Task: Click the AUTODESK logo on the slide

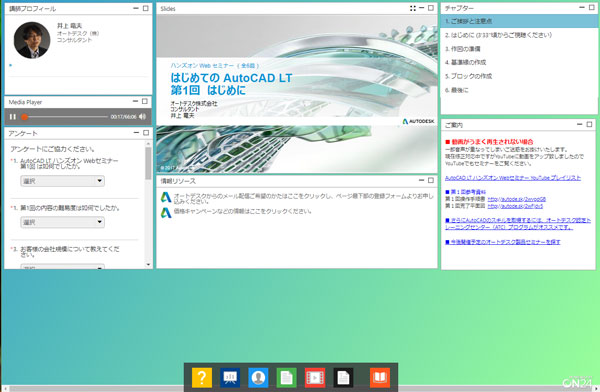Action: click(x=418, y=121)
